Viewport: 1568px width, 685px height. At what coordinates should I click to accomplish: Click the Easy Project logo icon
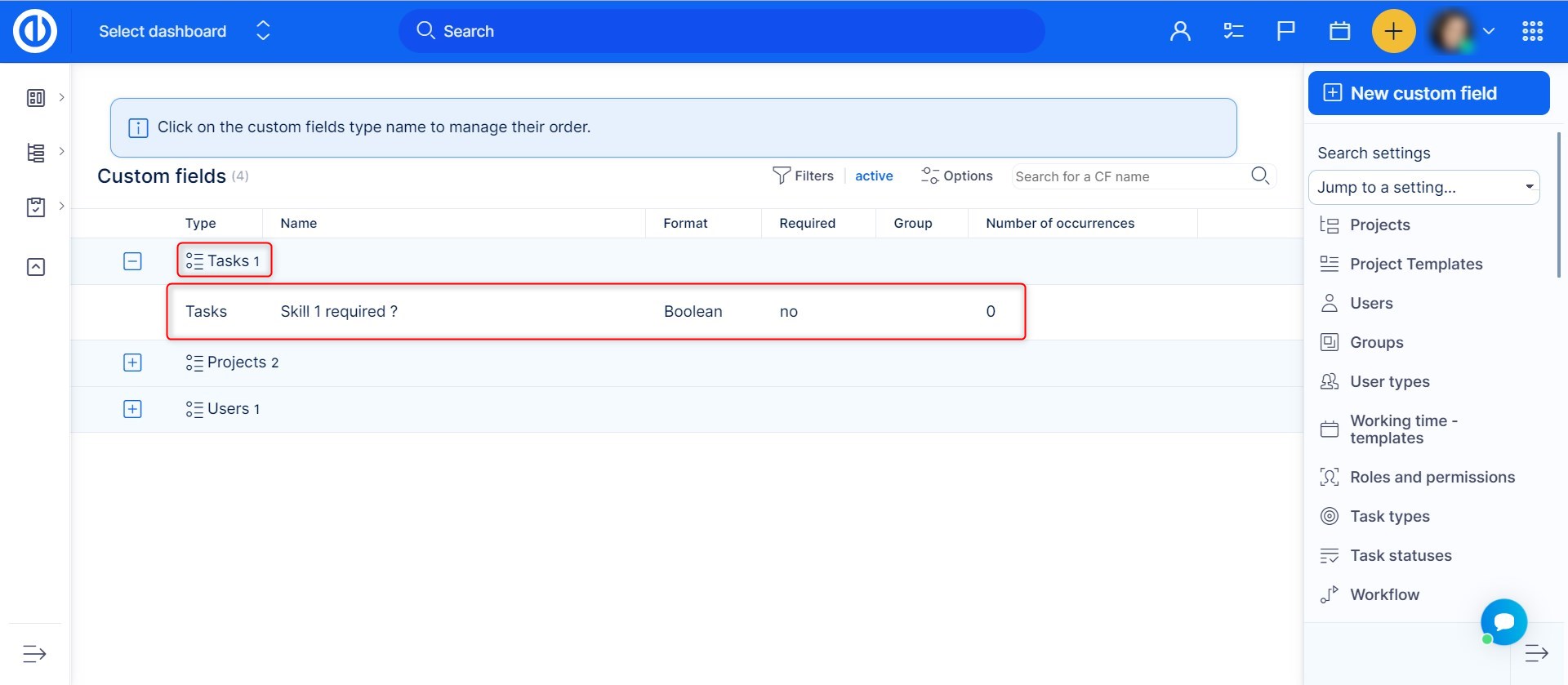[x=34, y=32]
